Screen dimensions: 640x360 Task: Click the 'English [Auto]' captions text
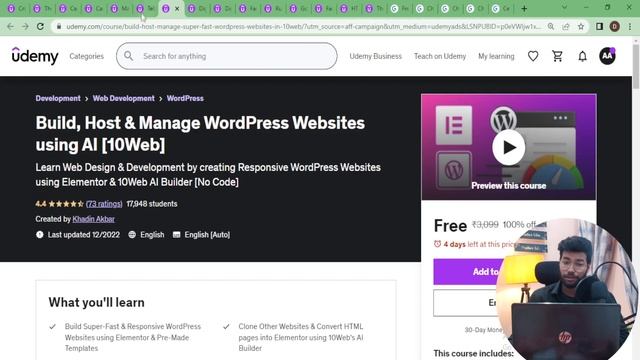coord(207,235)
